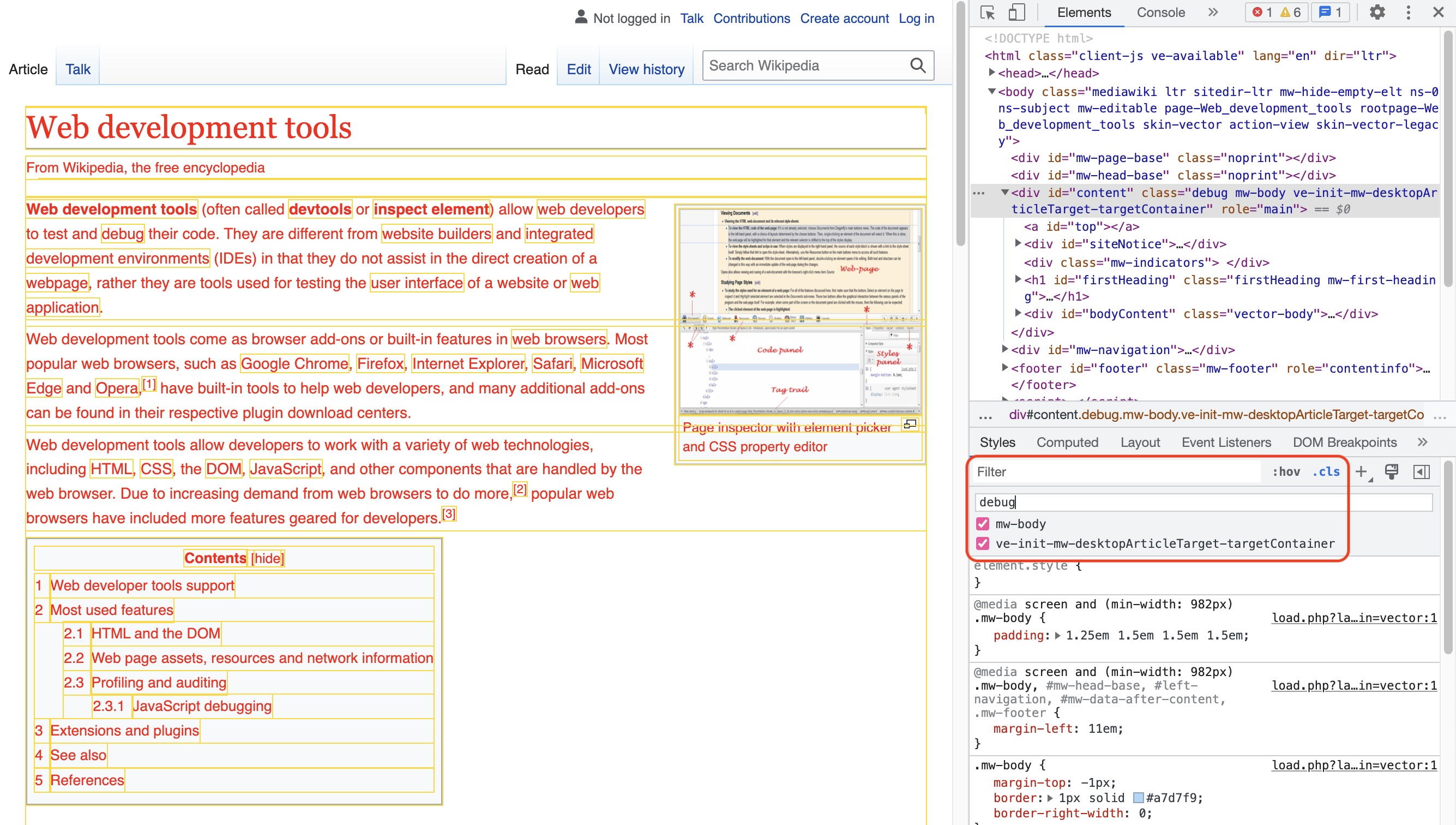This screenshot has height=825, width=1456.
Task: Click the Wikipedia search magnifier icon
Action: [x=918, y=65]
